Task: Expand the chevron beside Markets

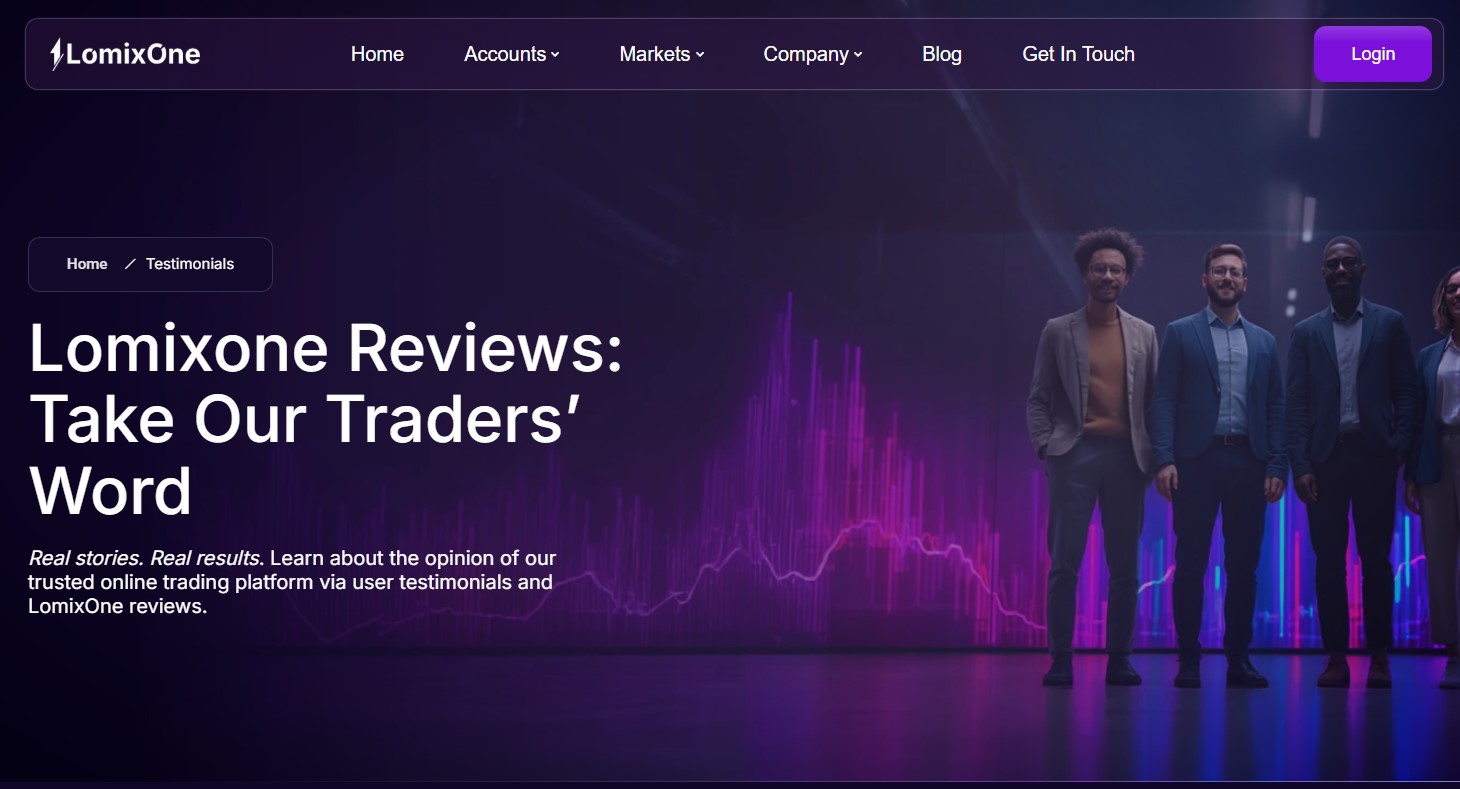Action: [700, 55]
